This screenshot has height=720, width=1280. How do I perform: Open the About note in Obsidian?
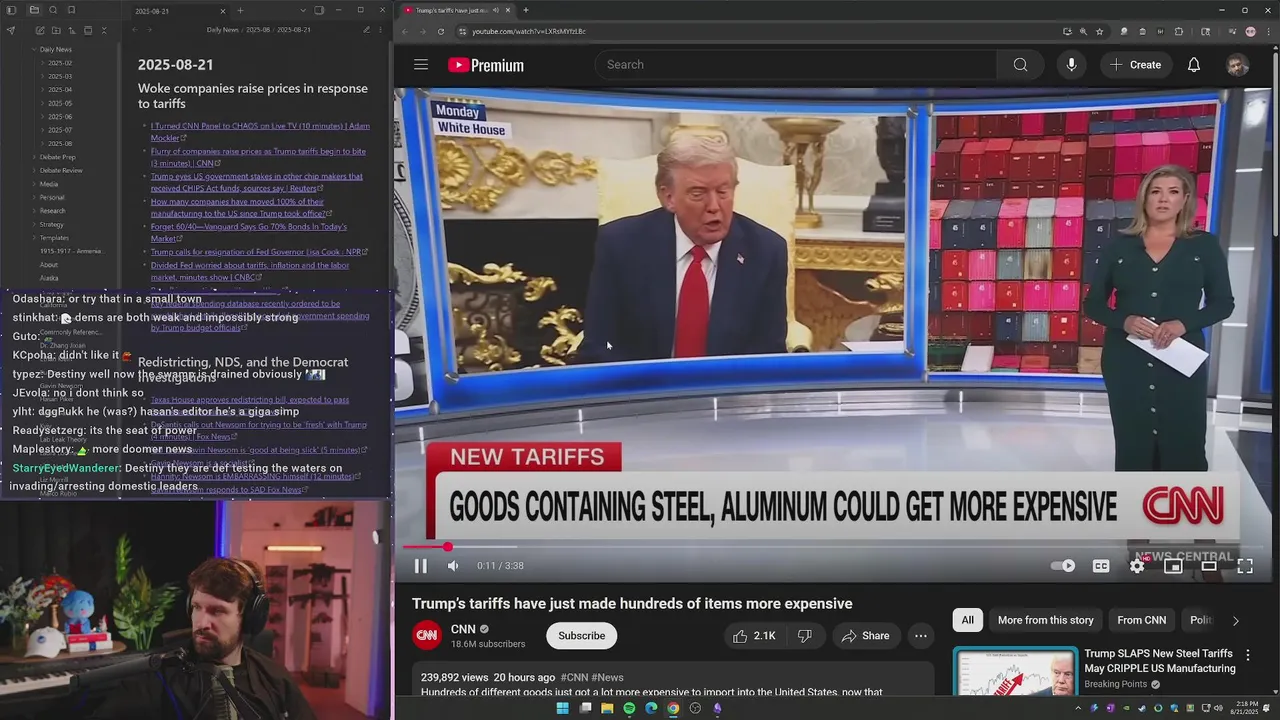click(x=49, y=265)
